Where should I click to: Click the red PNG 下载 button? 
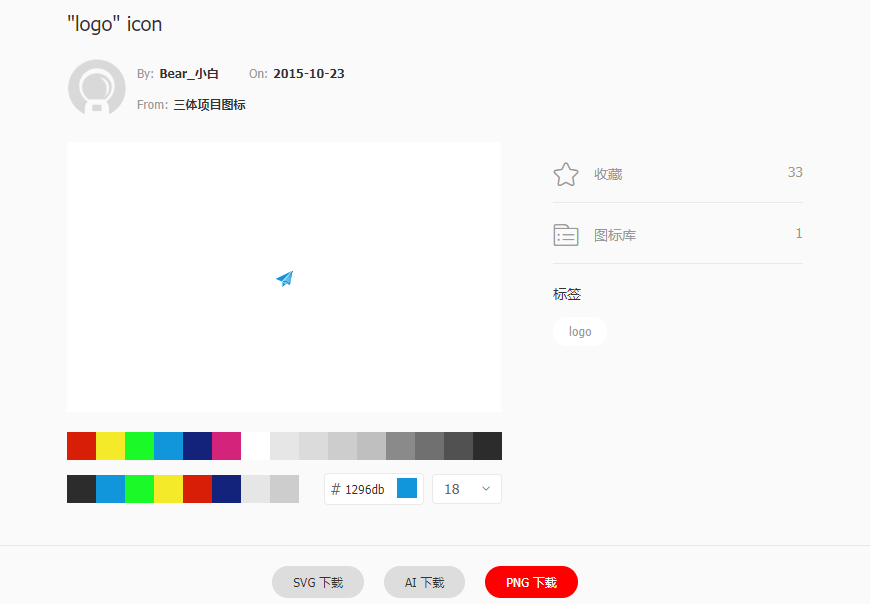[532, 582]
